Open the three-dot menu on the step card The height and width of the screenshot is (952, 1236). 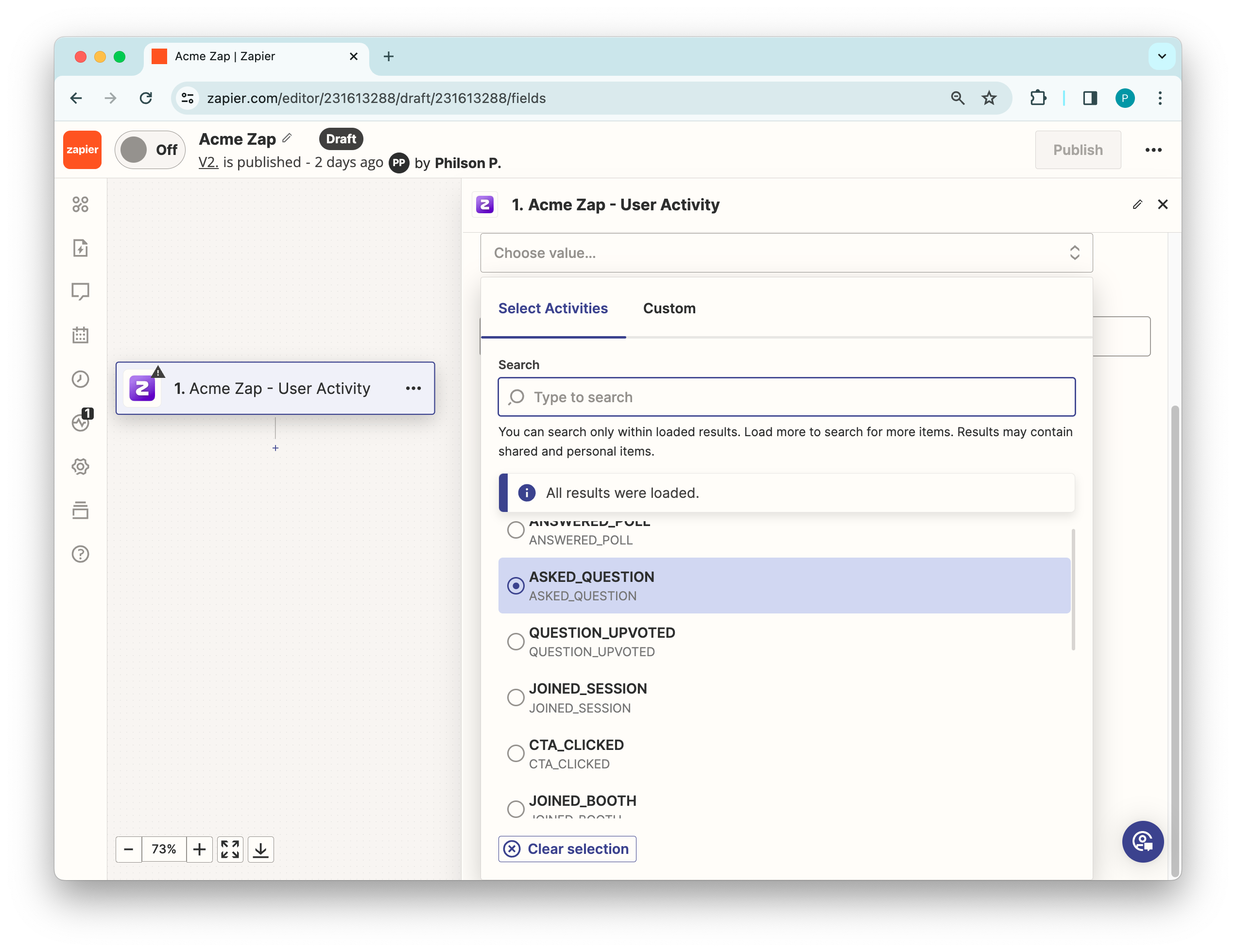coord(413,388)
